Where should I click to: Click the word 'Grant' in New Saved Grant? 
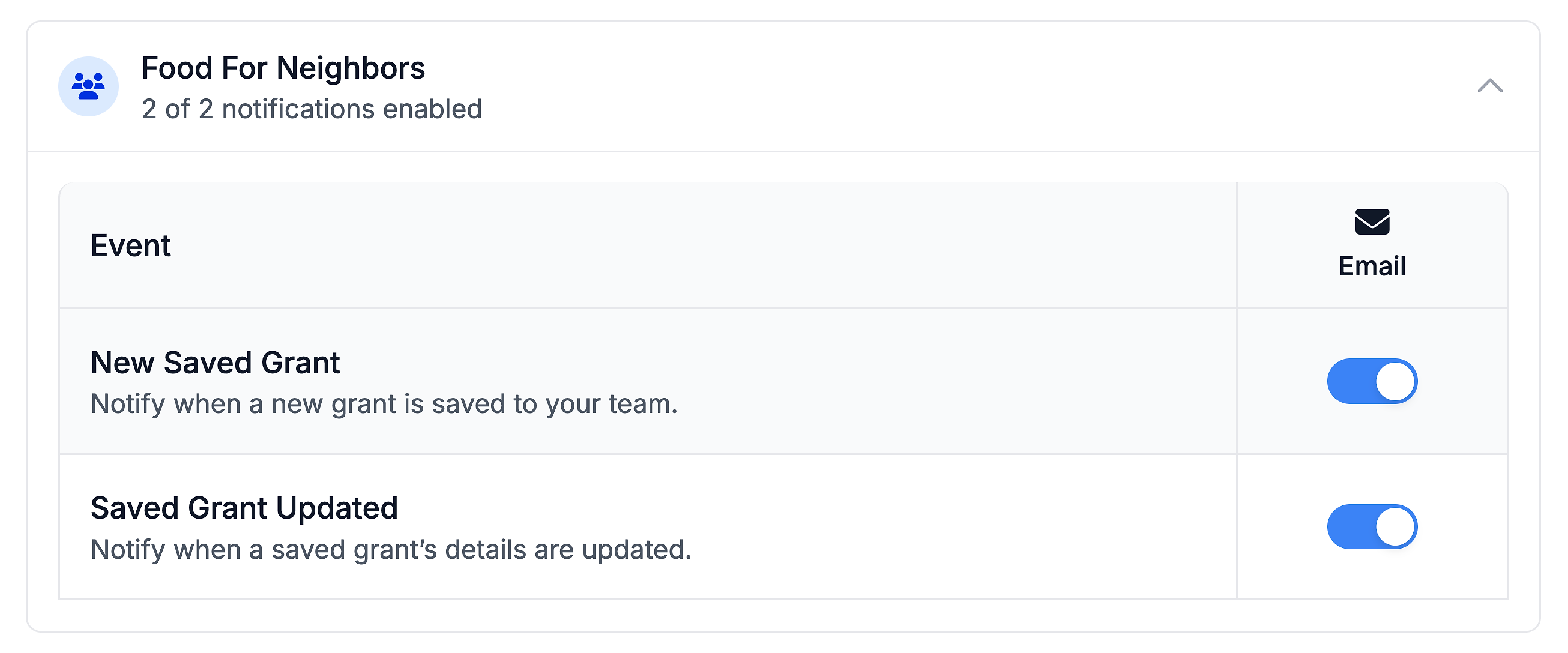click(x=300, y=363)
